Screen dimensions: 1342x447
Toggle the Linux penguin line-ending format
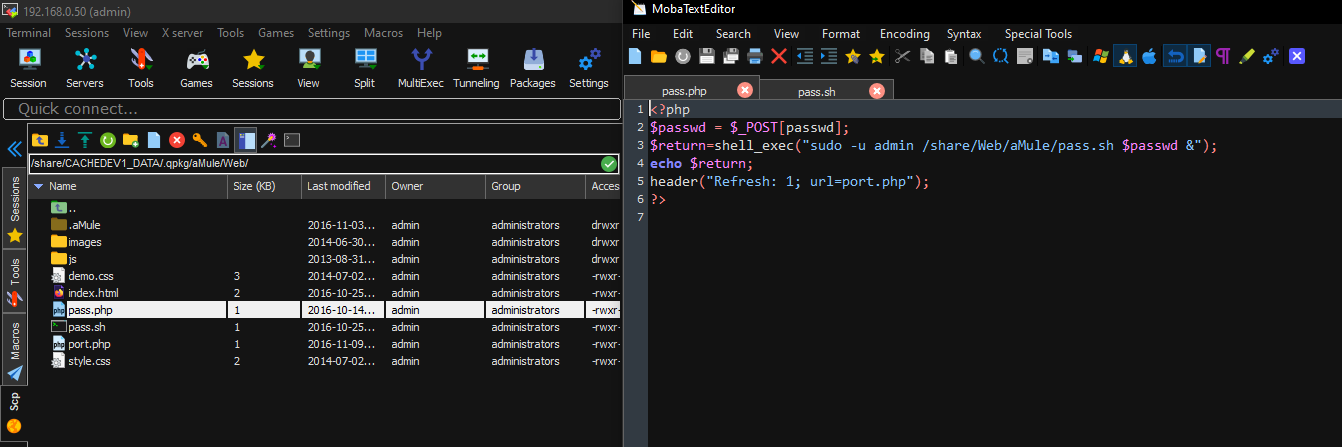click(1125, 56)
